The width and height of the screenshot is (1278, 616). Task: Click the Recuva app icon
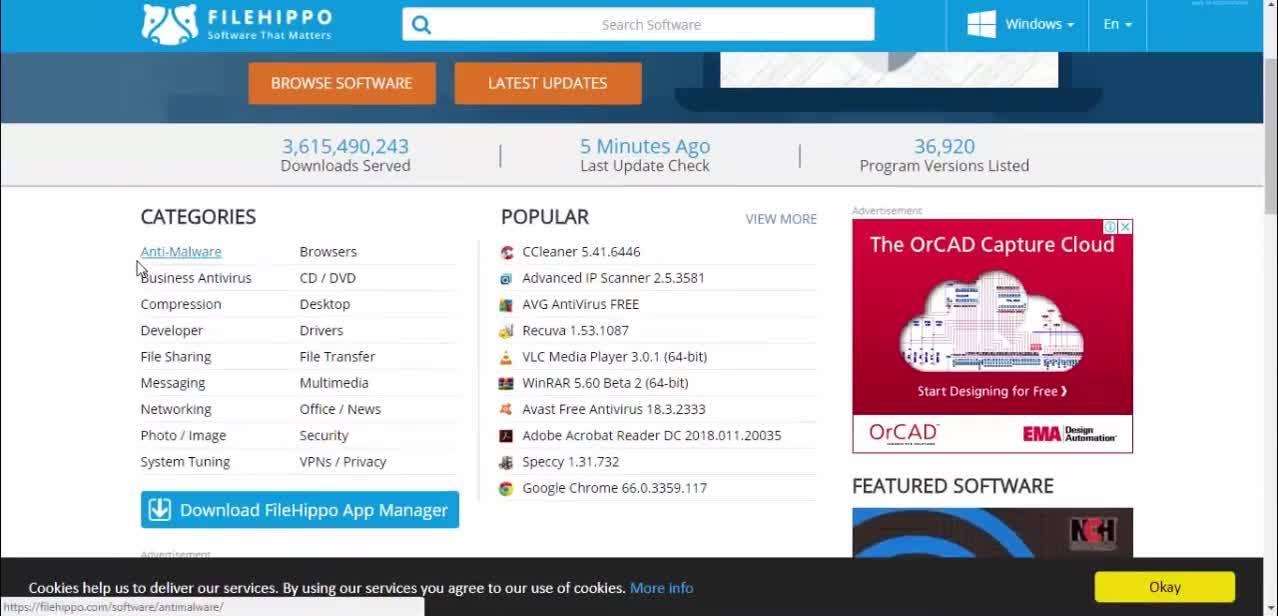[x=506, y=331]
